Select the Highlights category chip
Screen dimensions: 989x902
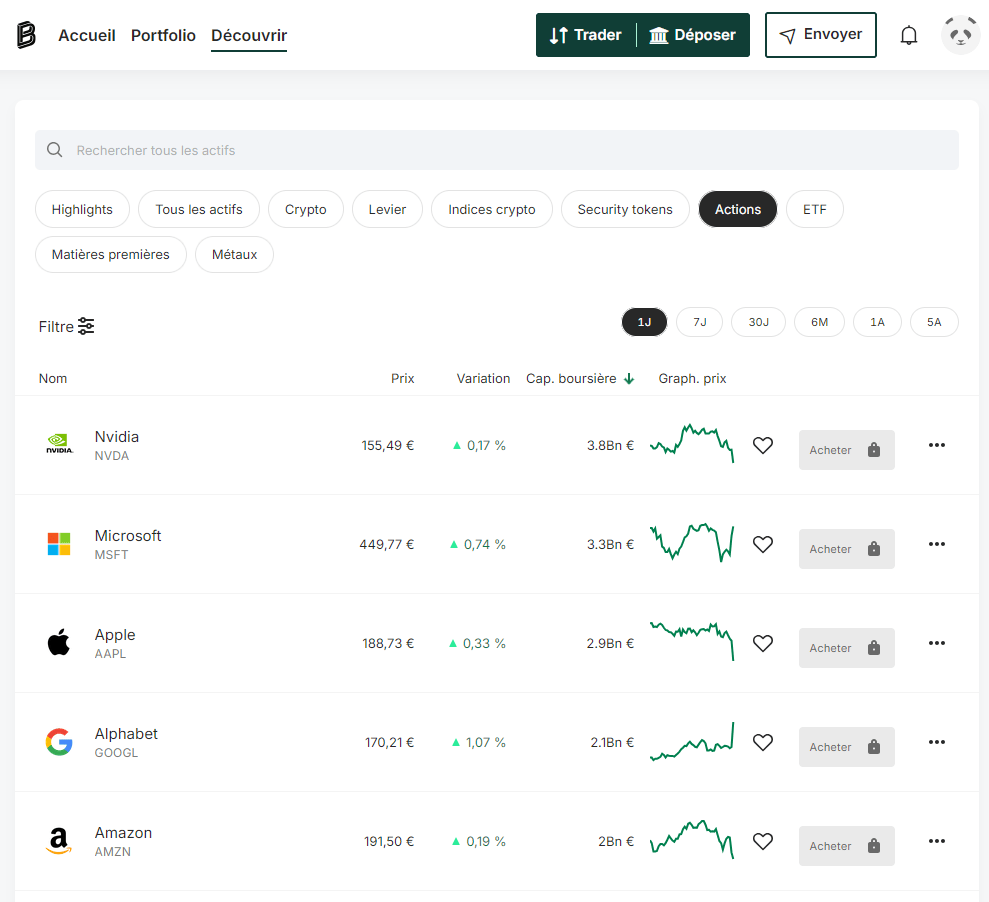[x=82, y=209]
